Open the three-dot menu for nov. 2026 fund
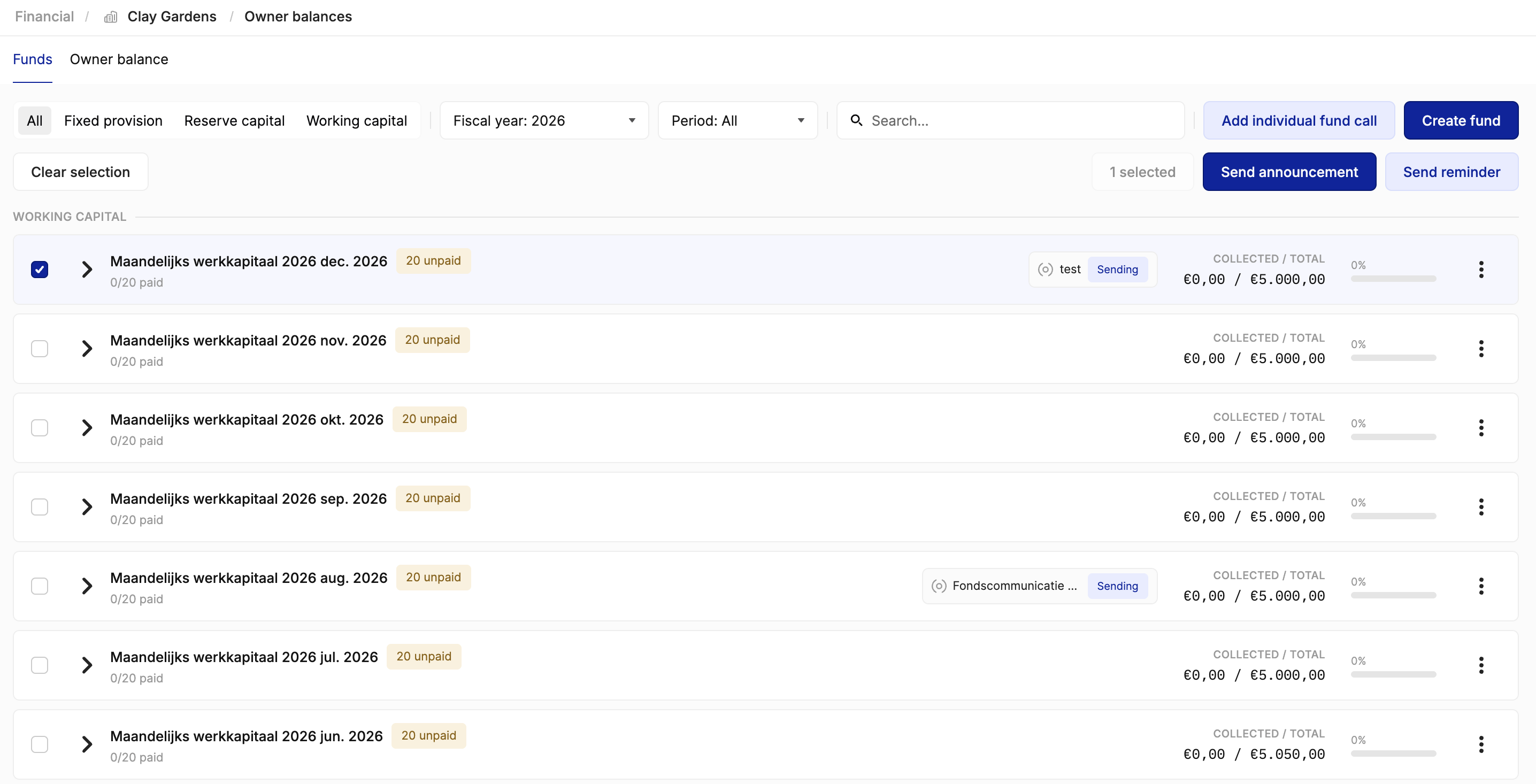1536x784 pixels. click(x=1481, y=349)
